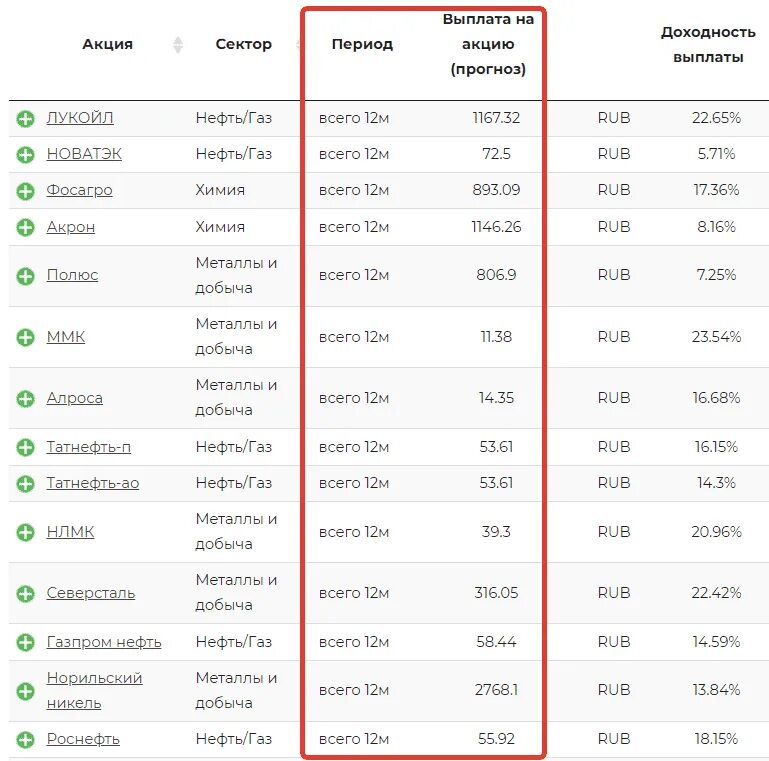Expand the НОВАТЭК row with plus icon
Screen dimensions: 769x761
click(25, 155)
